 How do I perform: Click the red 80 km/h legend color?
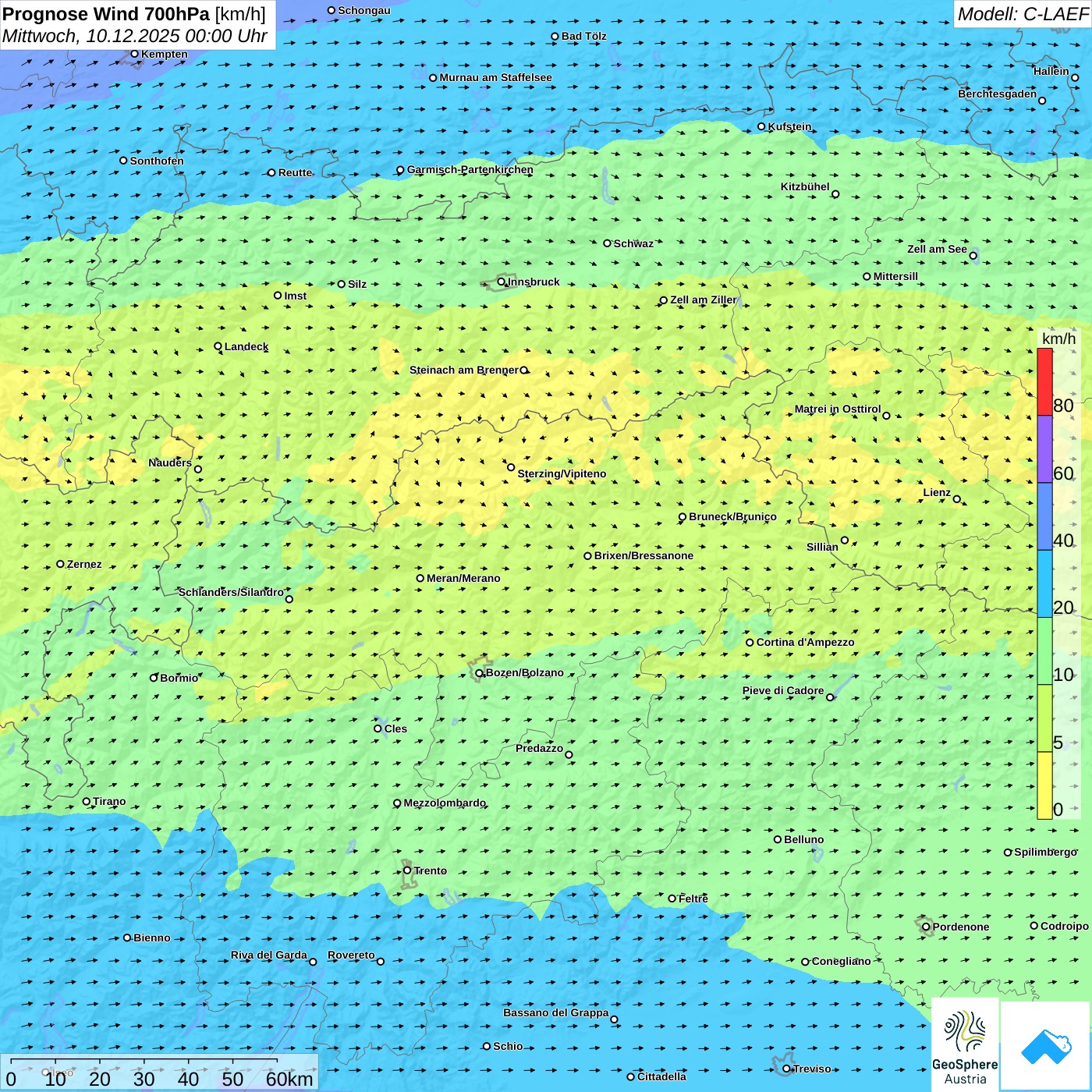click(x=1044, y=382)
